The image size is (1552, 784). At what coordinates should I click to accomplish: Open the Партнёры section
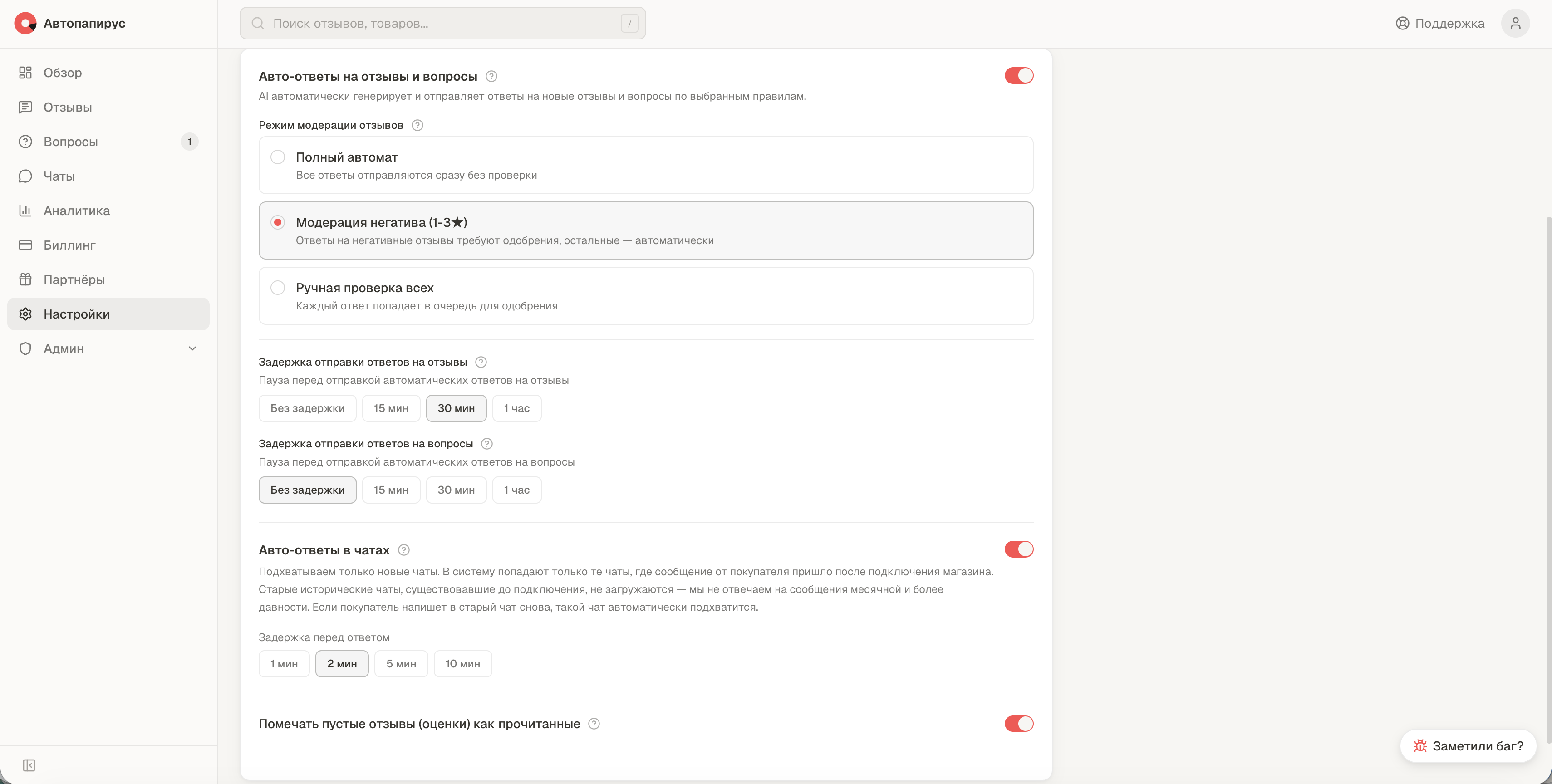pyautogui.click(x=108, y=279)
